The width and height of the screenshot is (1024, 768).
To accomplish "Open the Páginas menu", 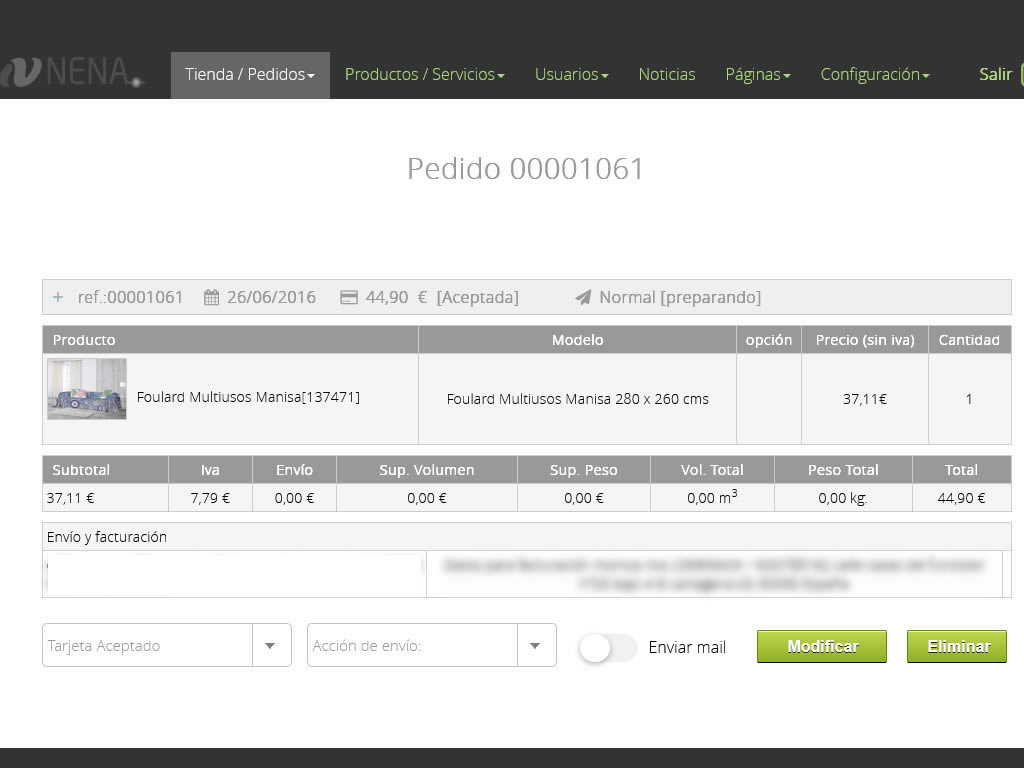I will click(757, 75).
